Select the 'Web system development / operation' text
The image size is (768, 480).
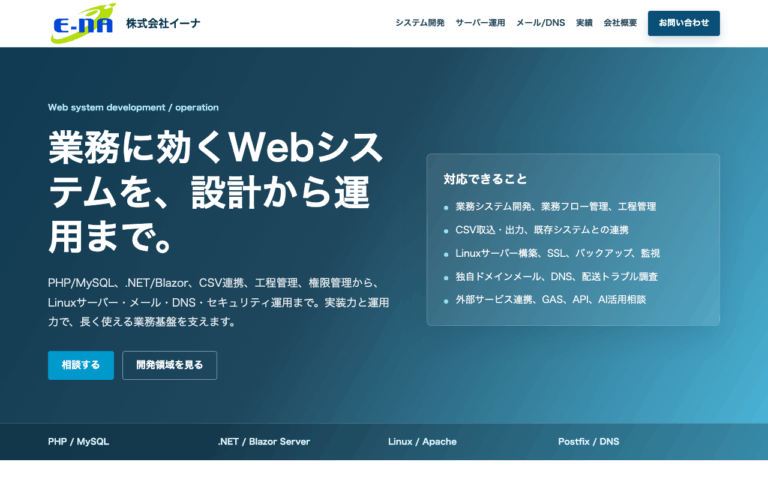133,107
